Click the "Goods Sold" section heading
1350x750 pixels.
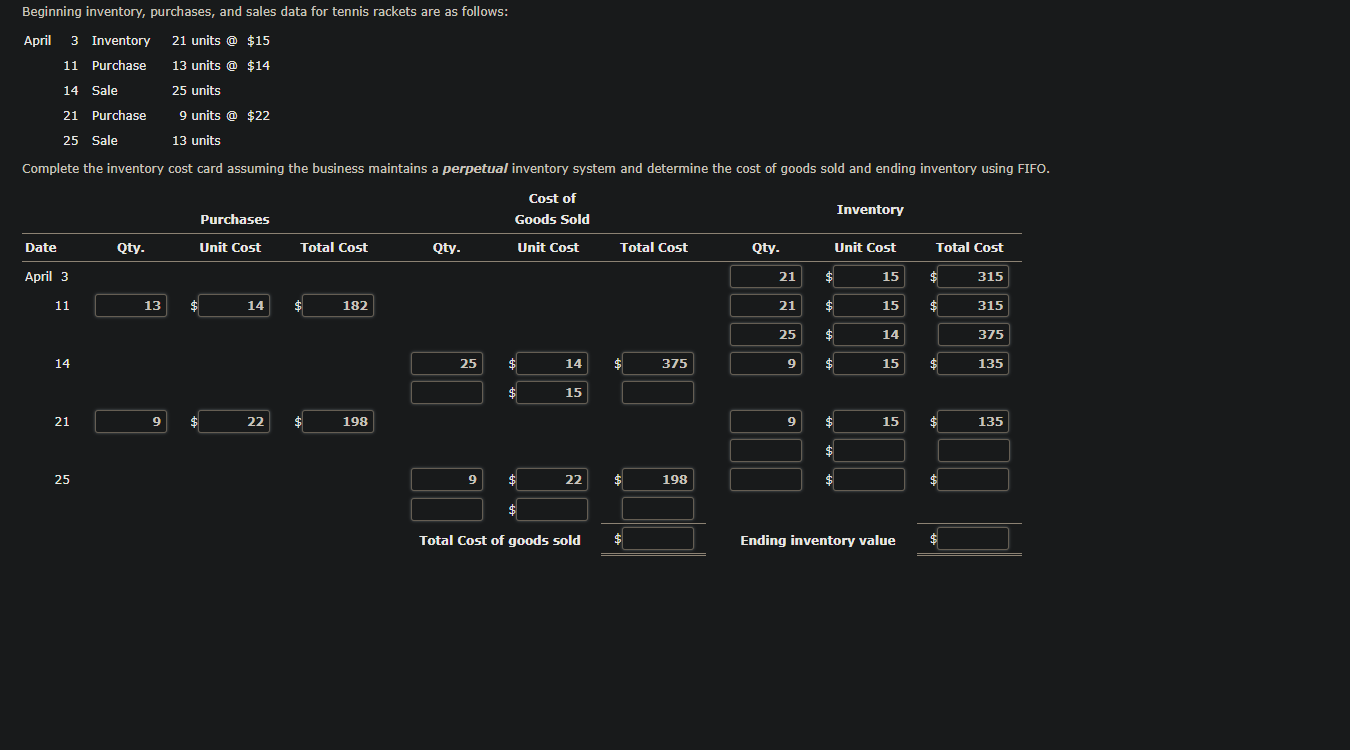click(x=552, y=219)
